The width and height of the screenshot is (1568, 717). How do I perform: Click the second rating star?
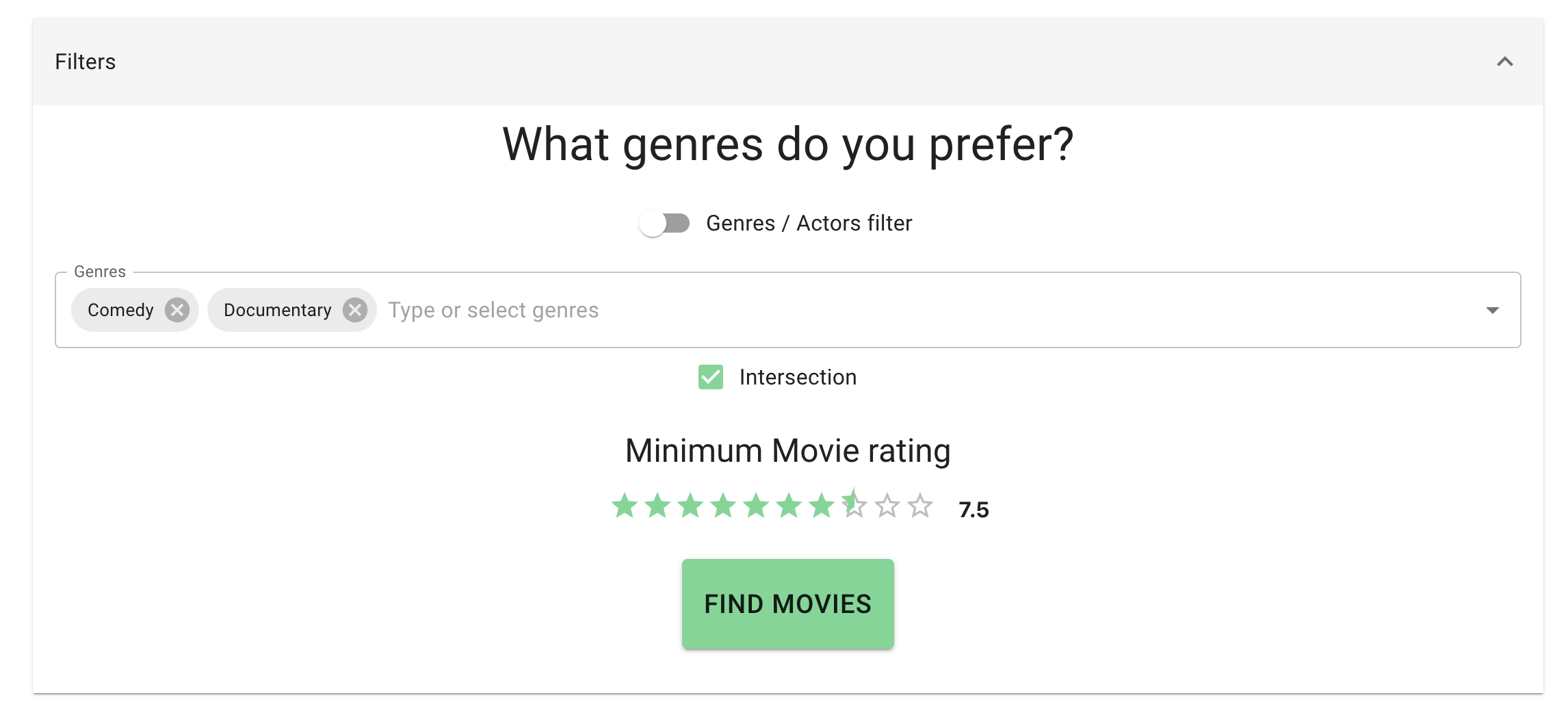tap(657, 506)
